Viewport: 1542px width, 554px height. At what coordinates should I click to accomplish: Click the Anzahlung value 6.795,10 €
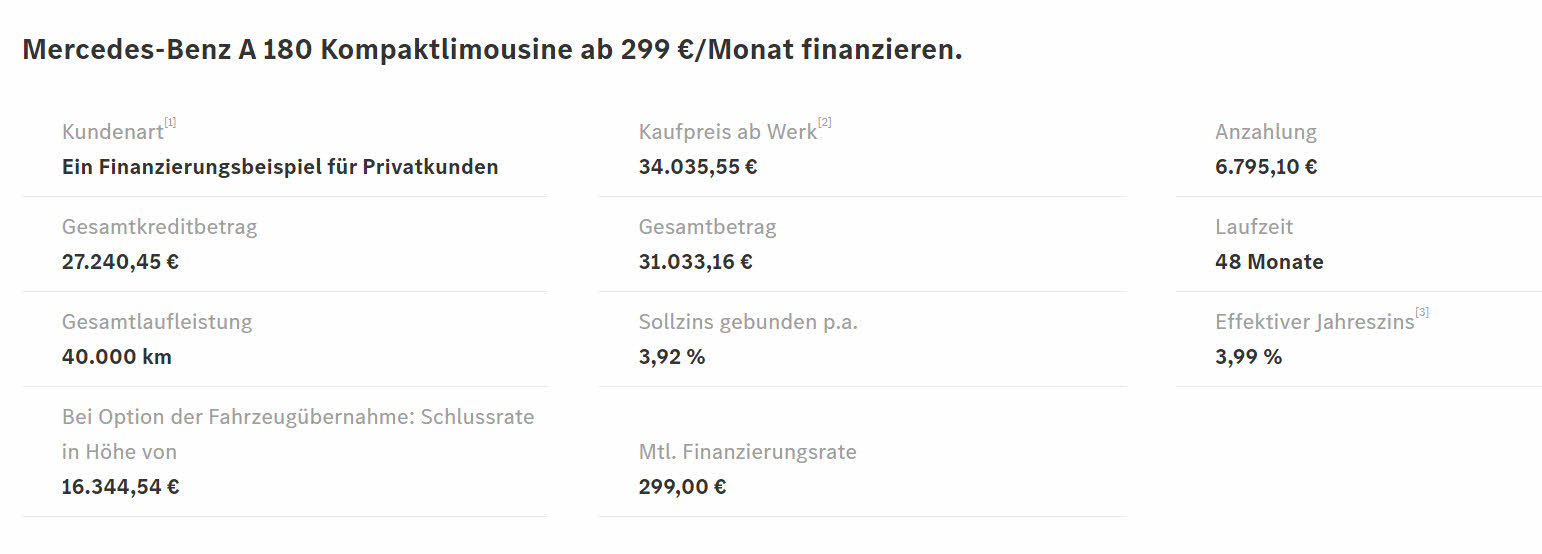(1266, 167)
